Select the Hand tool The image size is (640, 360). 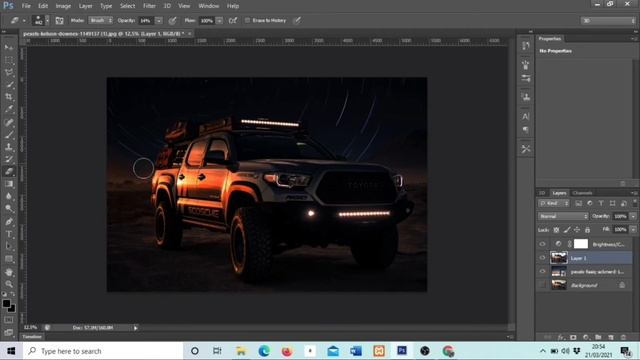pyautogui.click(x=9, y=272)
